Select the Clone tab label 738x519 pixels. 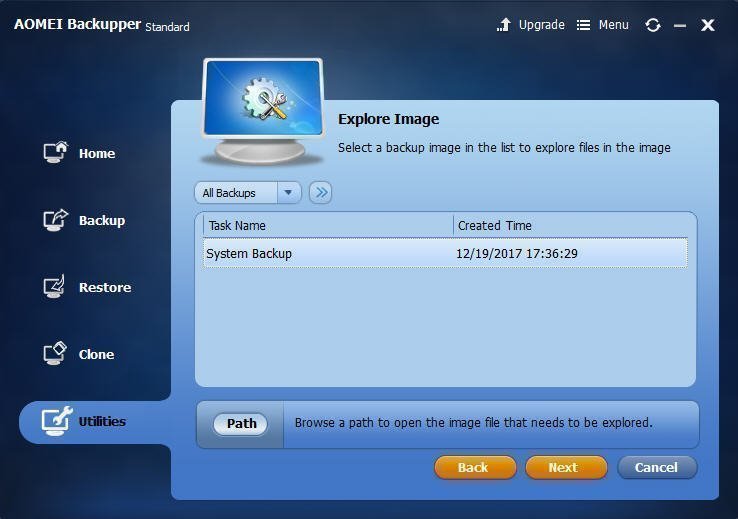(x=96, y=354)
